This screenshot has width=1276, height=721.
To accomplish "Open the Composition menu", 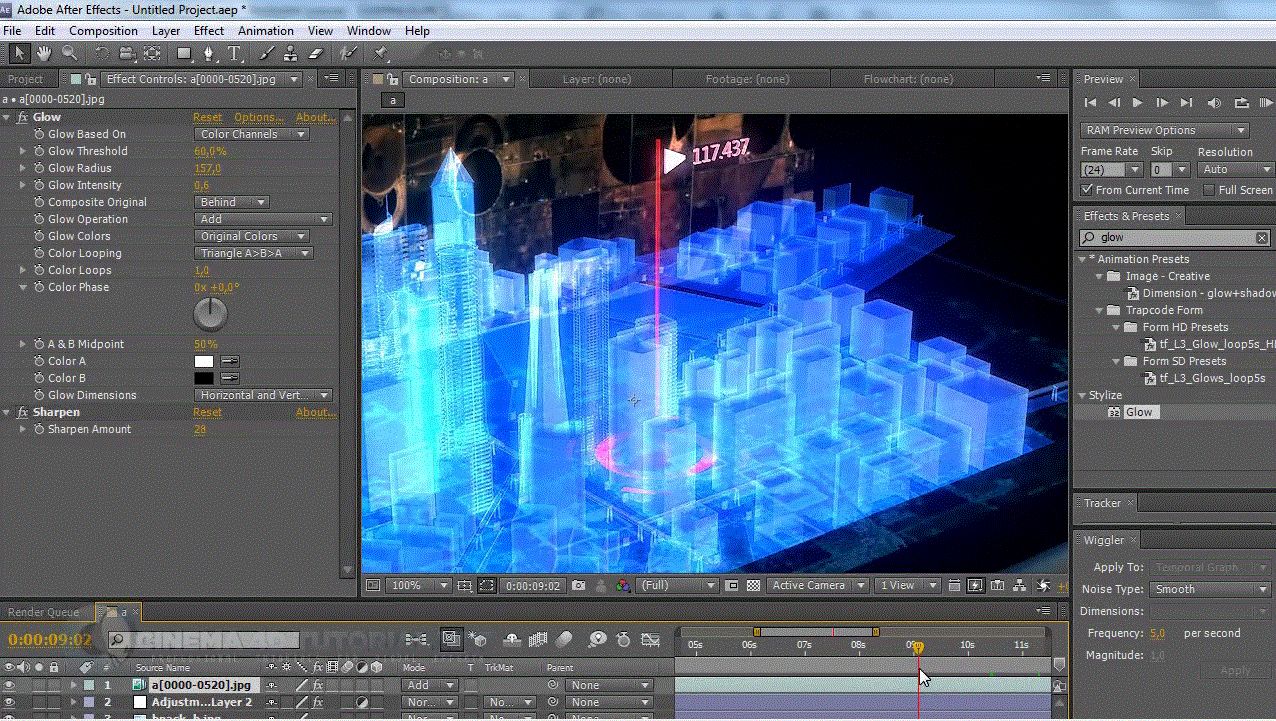I will pos(103,31).
